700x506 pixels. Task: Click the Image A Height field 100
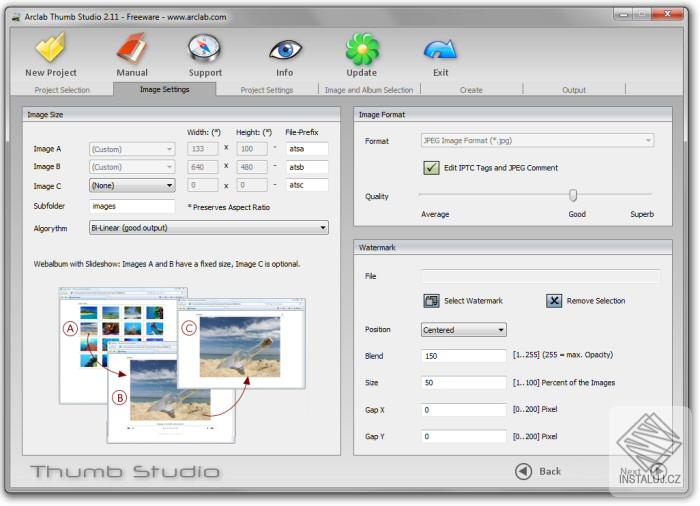point(252,149)
